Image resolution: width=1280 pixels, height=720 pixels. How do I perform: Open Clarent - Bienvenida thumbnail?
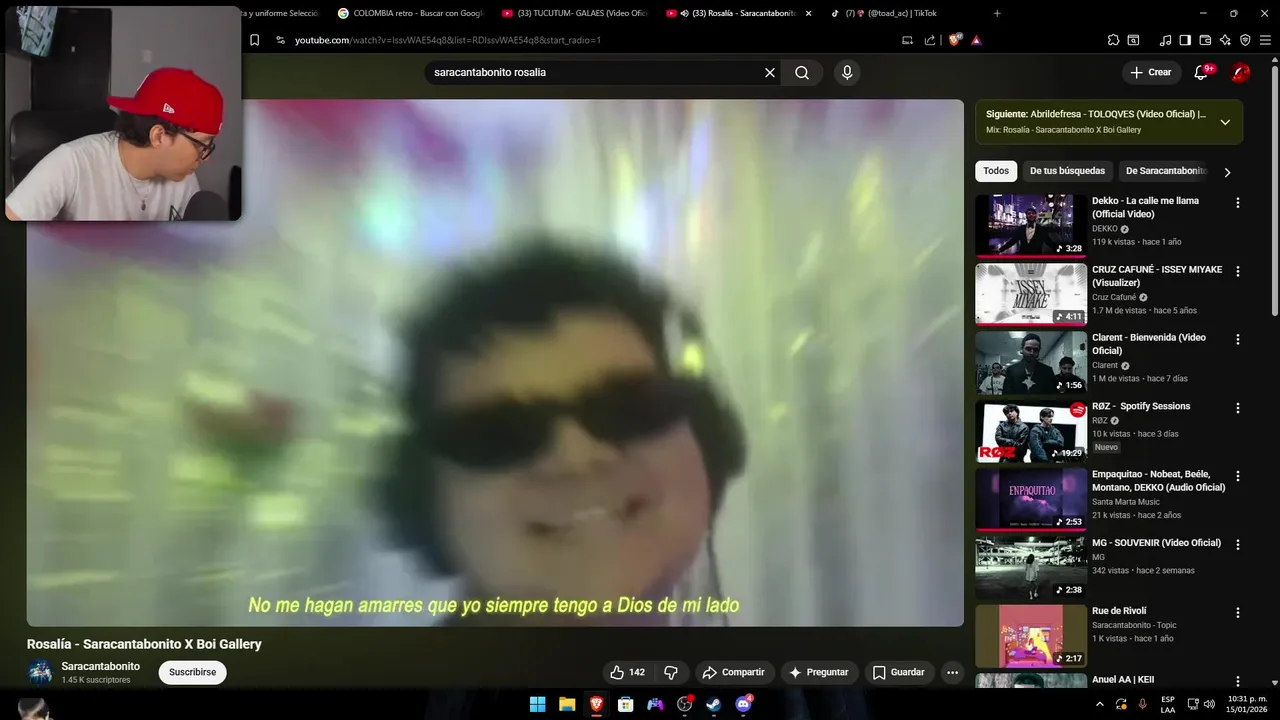[1031, 362]
